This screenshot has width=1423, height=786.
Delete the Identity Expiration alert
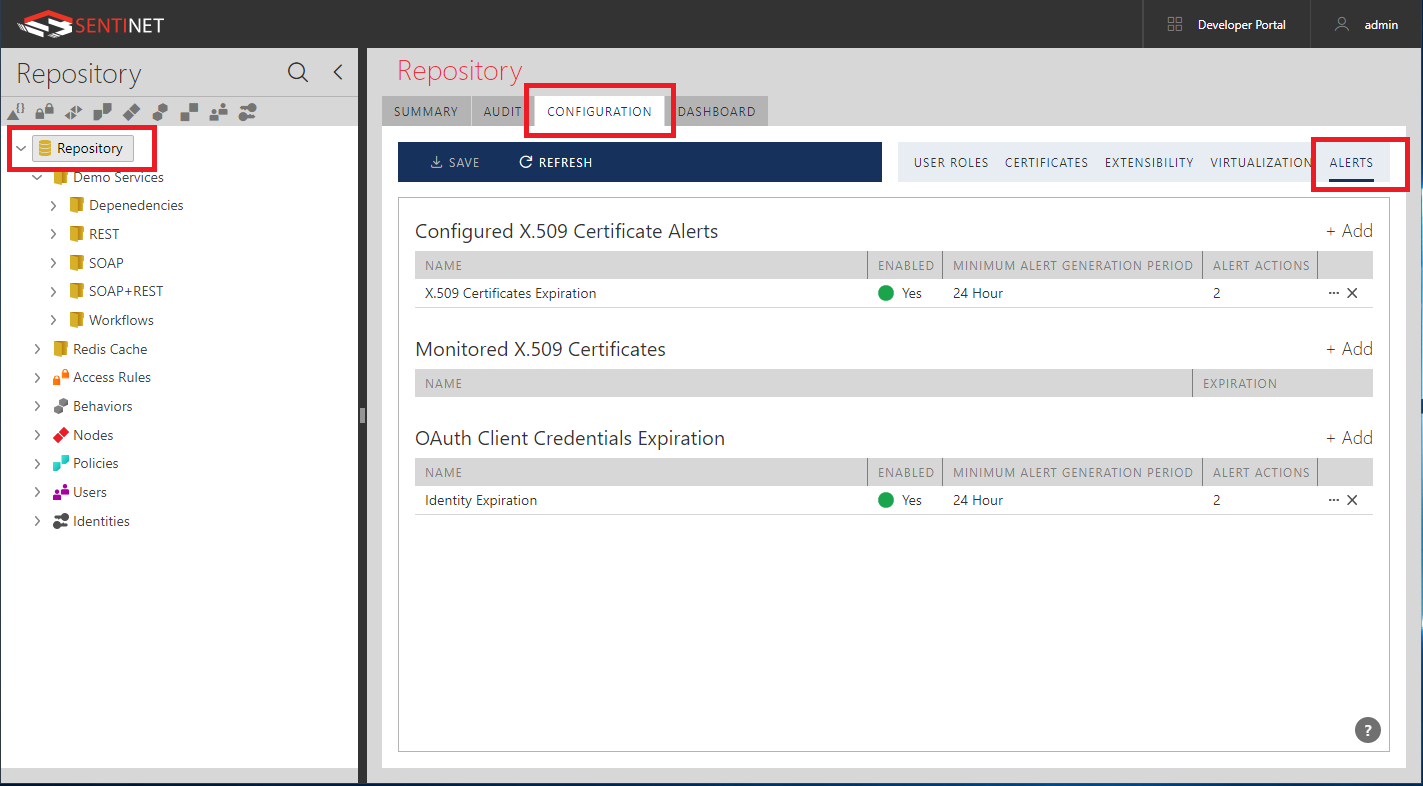(1352, 500)
